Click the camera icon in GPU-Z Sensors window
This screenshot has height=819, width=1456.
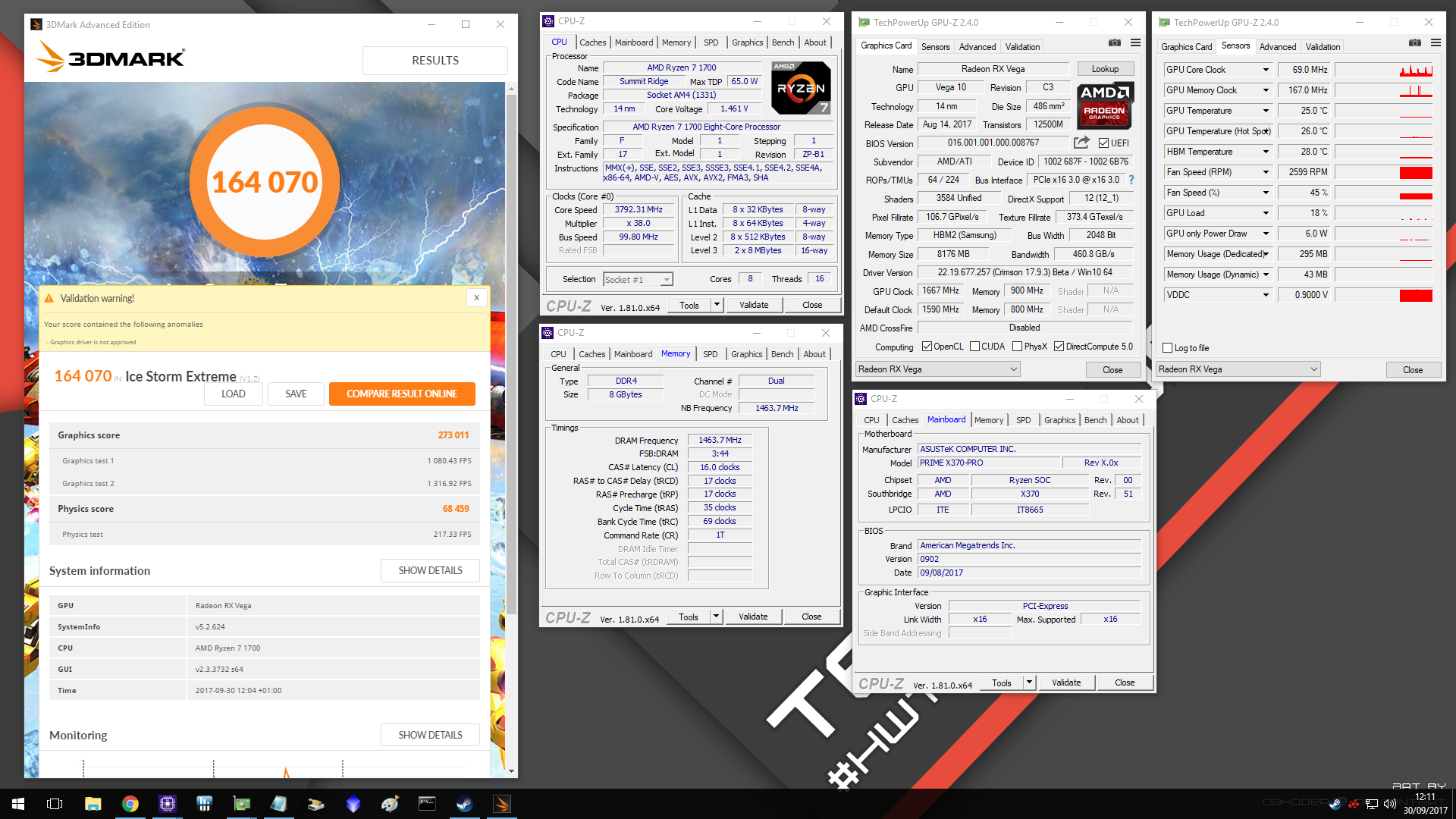[x=1414, y=43]
